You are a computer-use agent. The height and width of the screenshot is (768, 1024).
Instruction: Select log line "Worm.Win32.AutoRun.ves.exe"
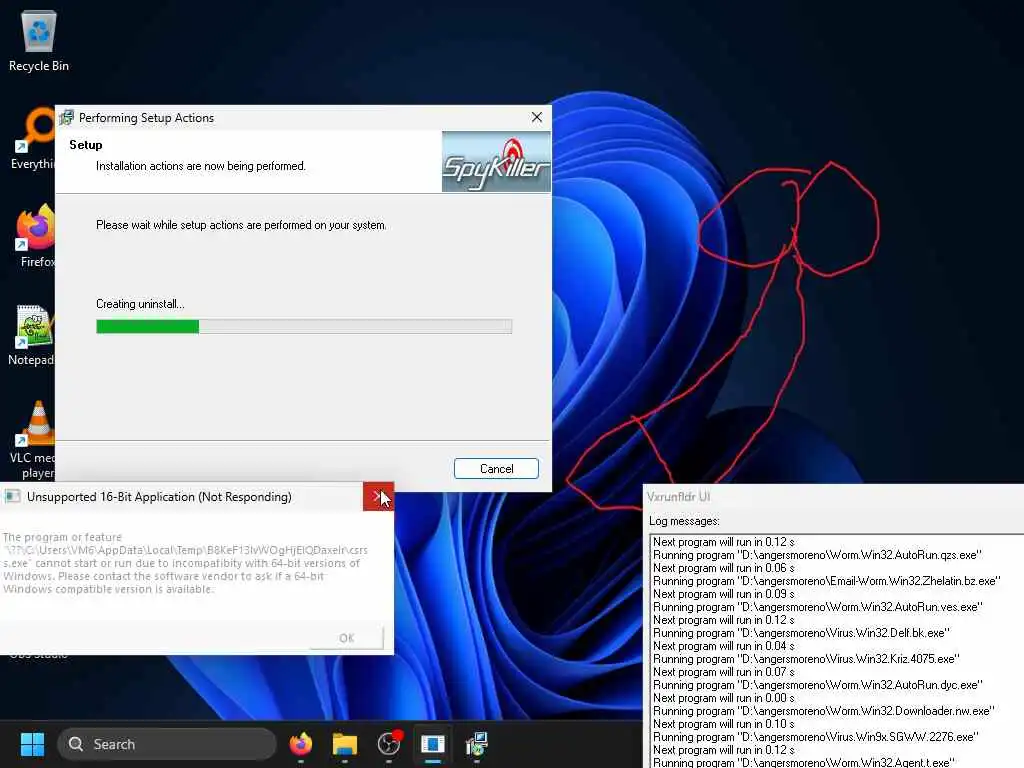pyautogui.click(x=818, y=607)
